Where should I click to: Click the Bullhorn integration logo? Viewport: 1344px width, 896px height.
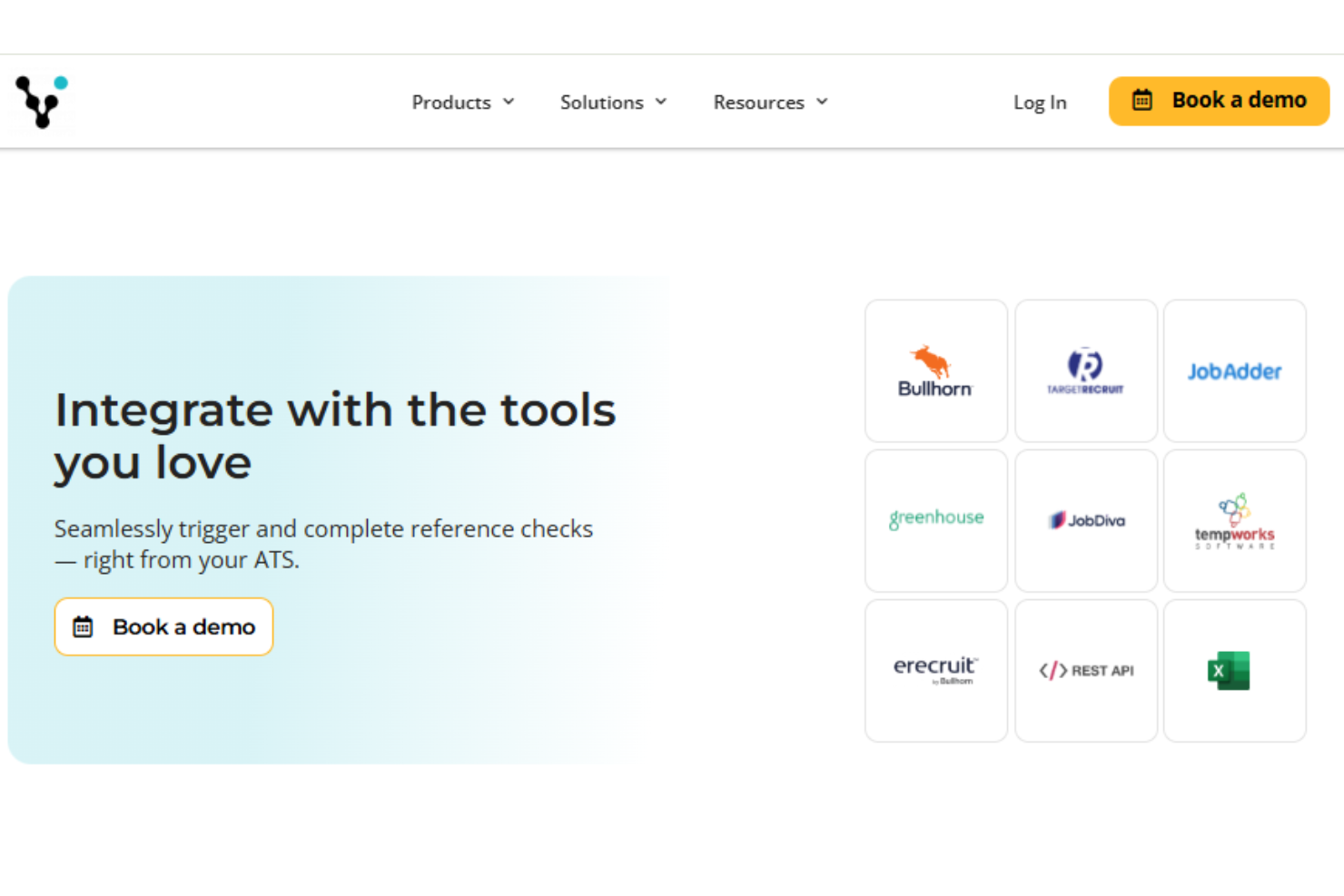[935, 370]
